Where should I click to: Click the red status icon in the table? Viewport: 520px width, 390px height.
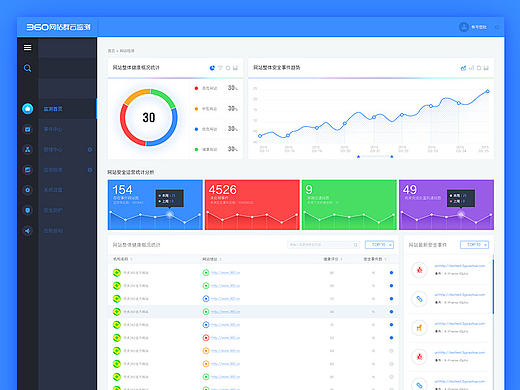206,338
